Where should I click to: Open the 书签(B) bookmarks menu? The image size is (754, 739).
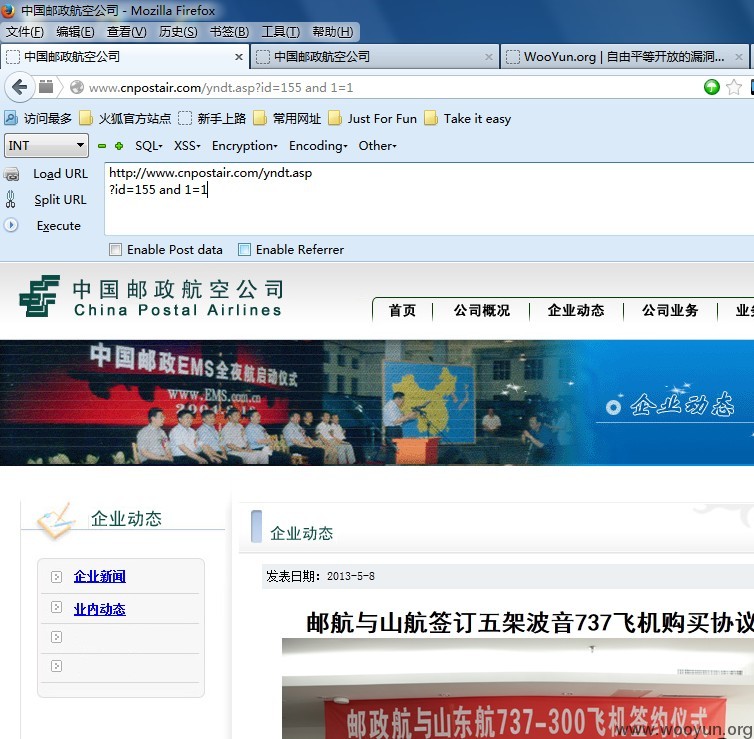[229, 32]
